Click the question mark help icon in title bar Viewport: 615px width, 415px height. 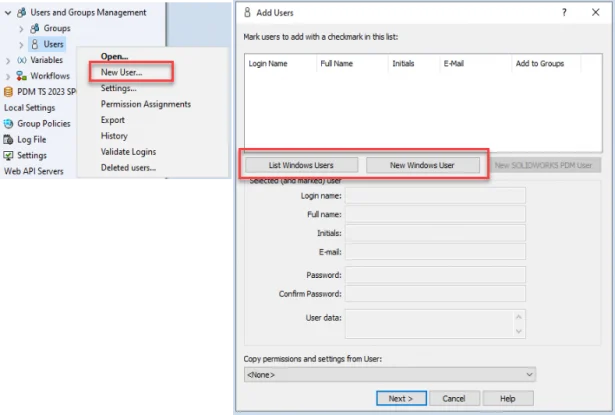pos(564,13)
